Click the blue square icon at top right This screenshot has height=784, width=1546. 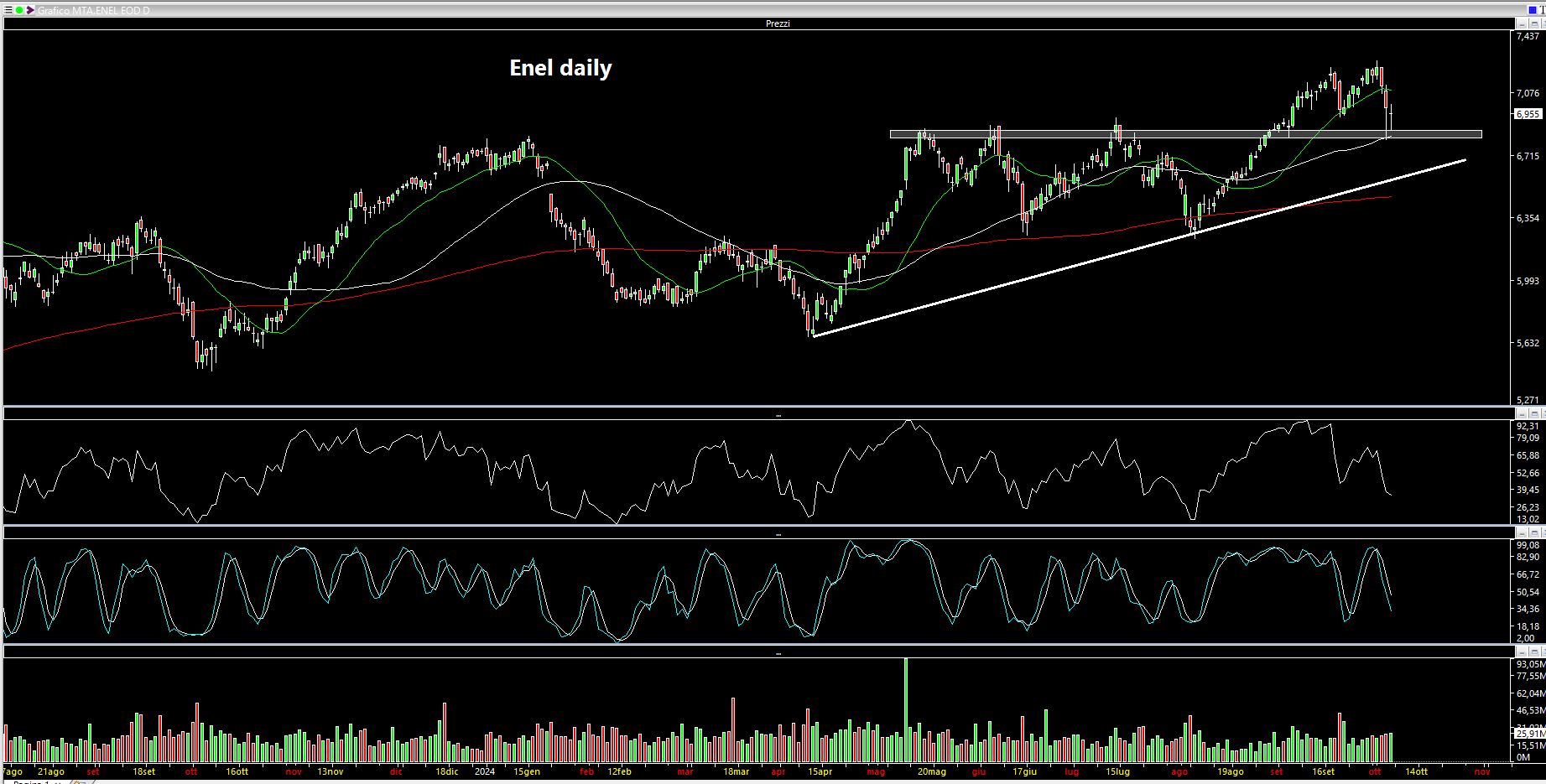[x=1533, y=10]
